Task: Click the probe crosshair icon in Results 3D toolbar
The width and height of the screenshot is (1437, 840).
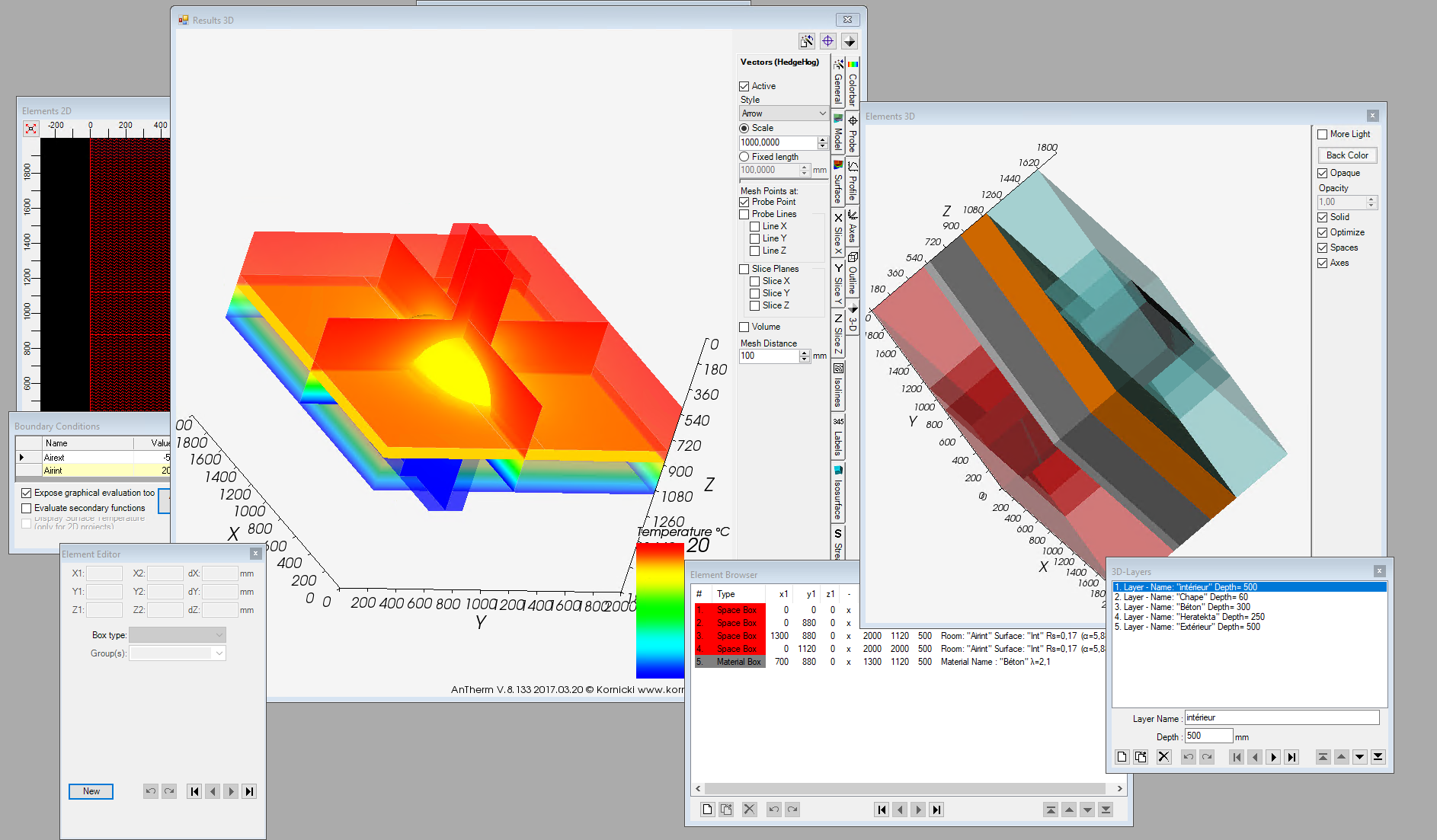Action: 827,41
